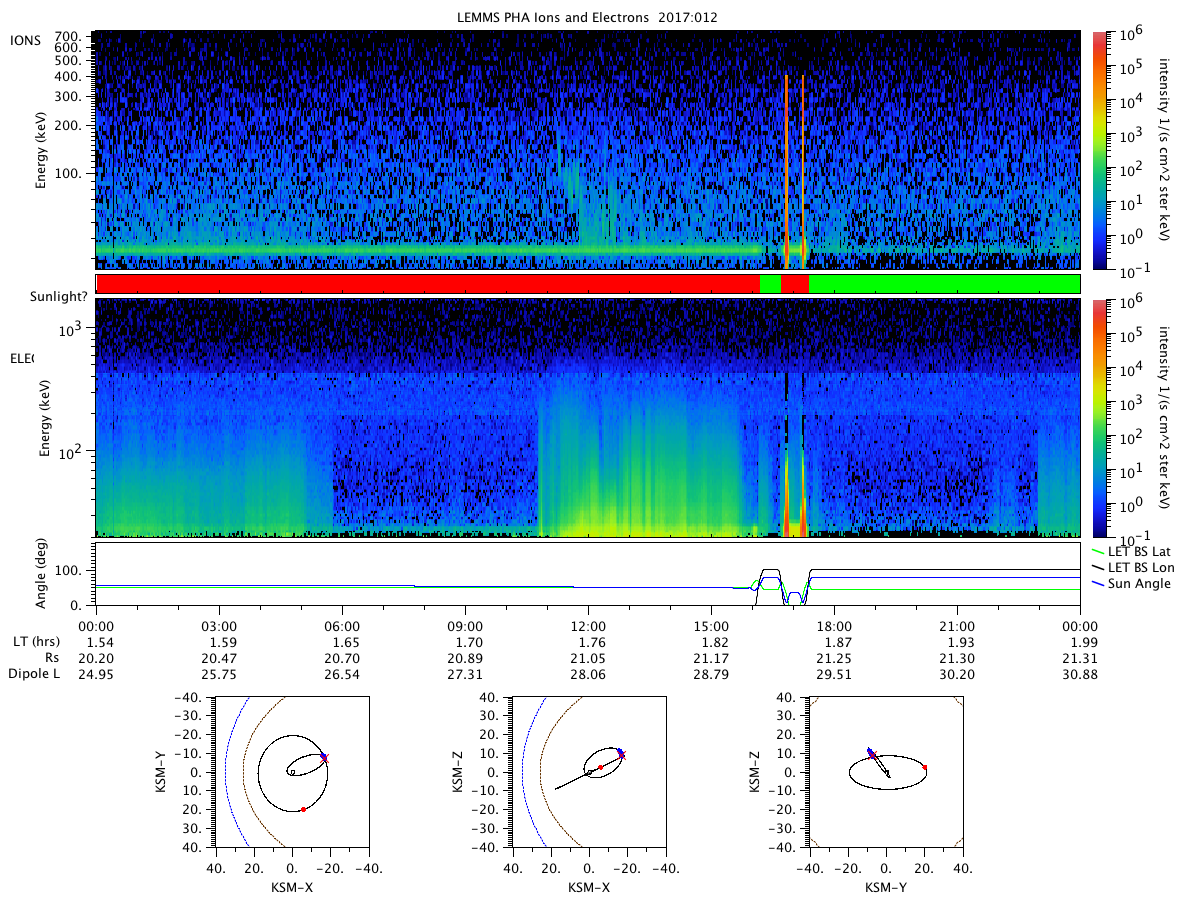This screenshot has width=1200, height=900.
Task: Select the Sun Angle legend entry
Action: 1130,583
